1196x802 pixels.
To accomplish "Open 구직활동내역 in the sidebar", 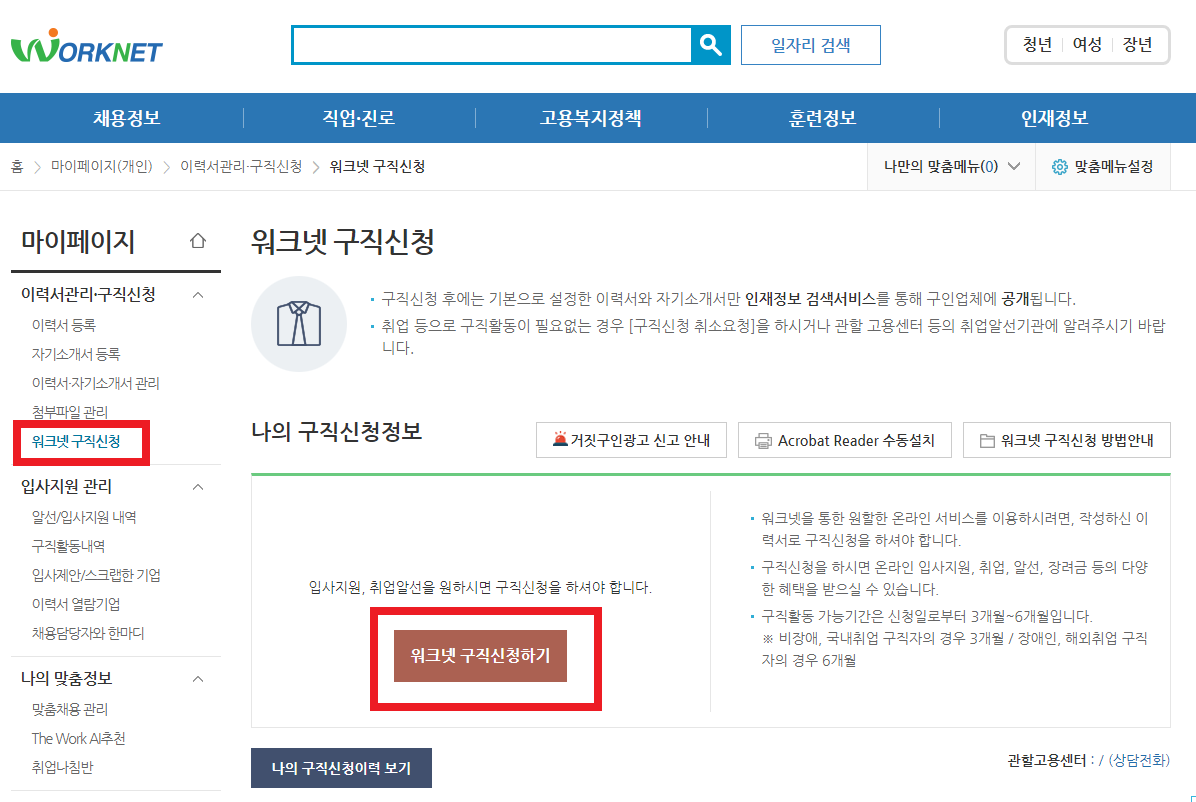I will click(68, 546).
